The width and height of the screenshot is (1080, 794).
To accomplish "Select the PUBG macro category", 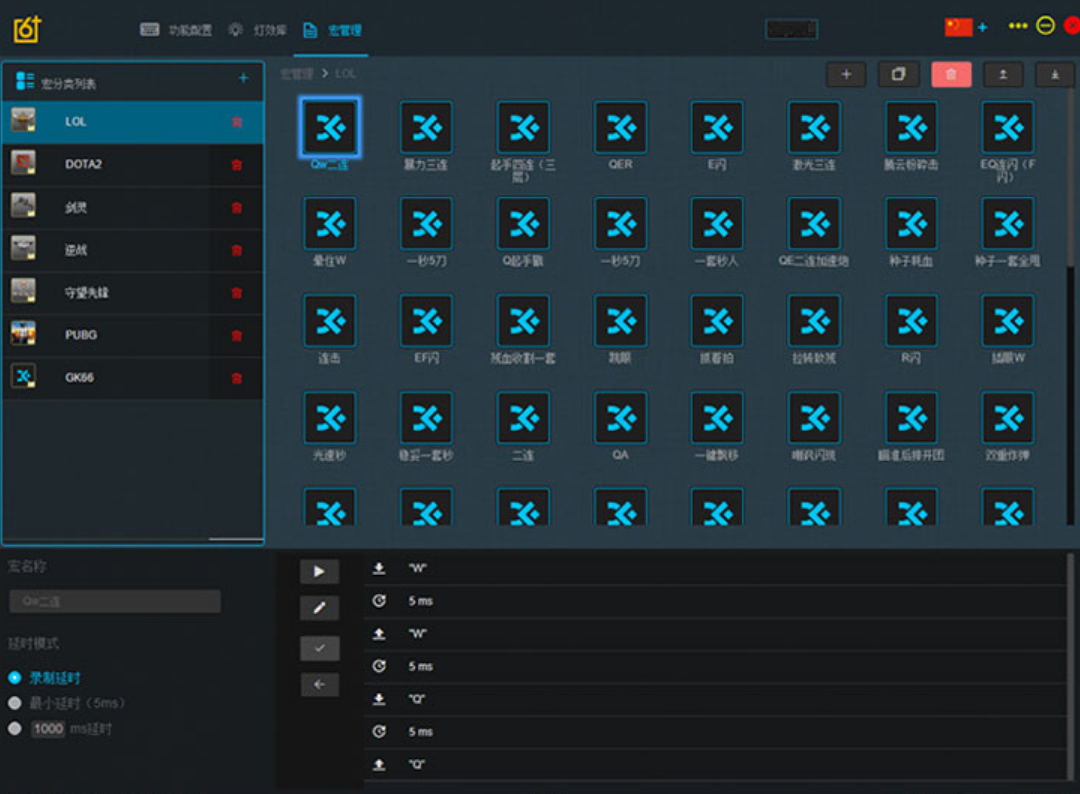I will pos(82,335).
